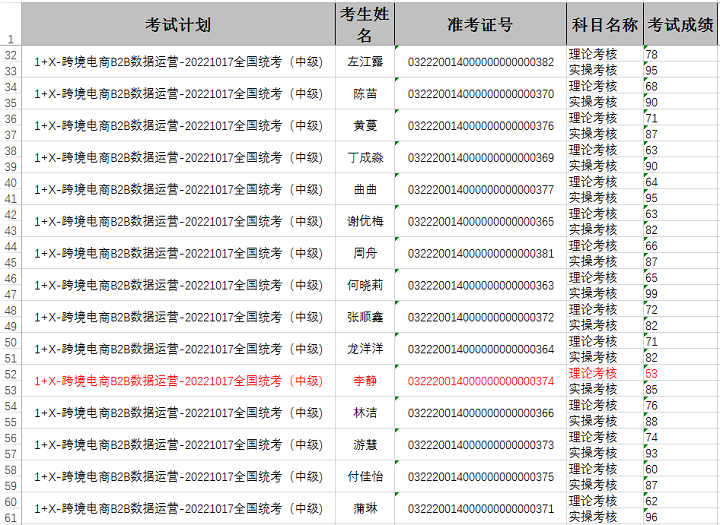Click the name cell 付佳怡
The height and width of the screenshot is (525, 720).
tap(365, 477)
